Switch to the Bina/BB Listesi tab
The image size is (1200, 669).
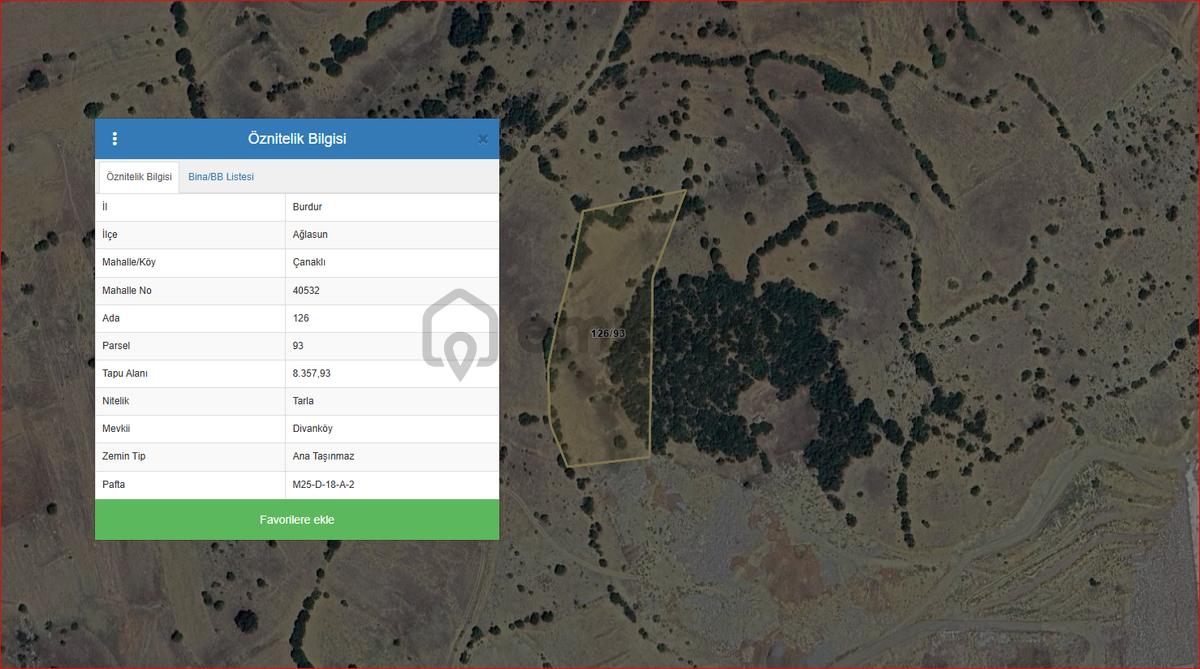(x=221, y=177)
